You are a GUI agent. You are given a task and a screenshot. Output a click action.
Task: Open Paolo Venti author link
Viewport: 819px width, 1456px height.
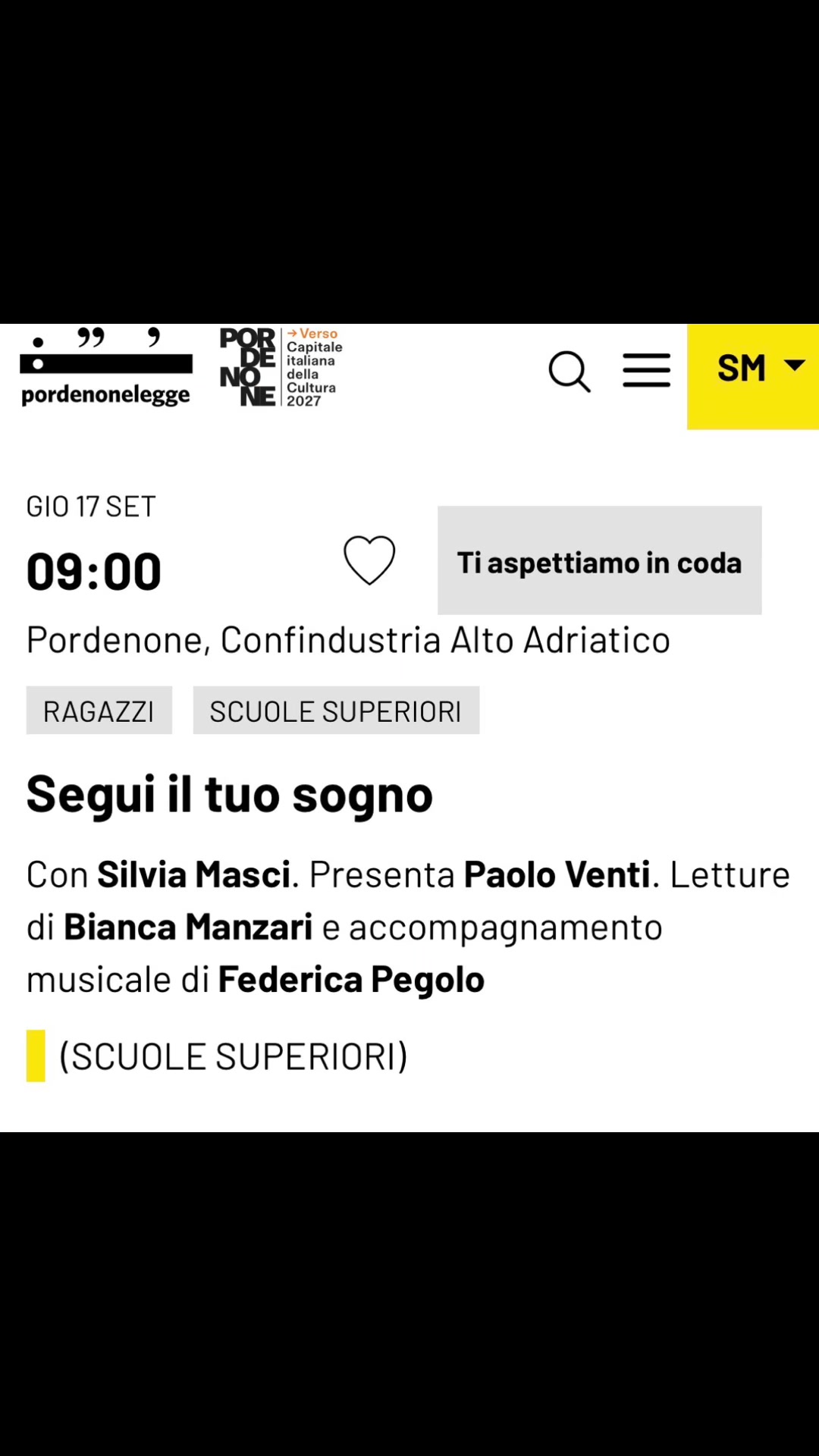[557, 874]
